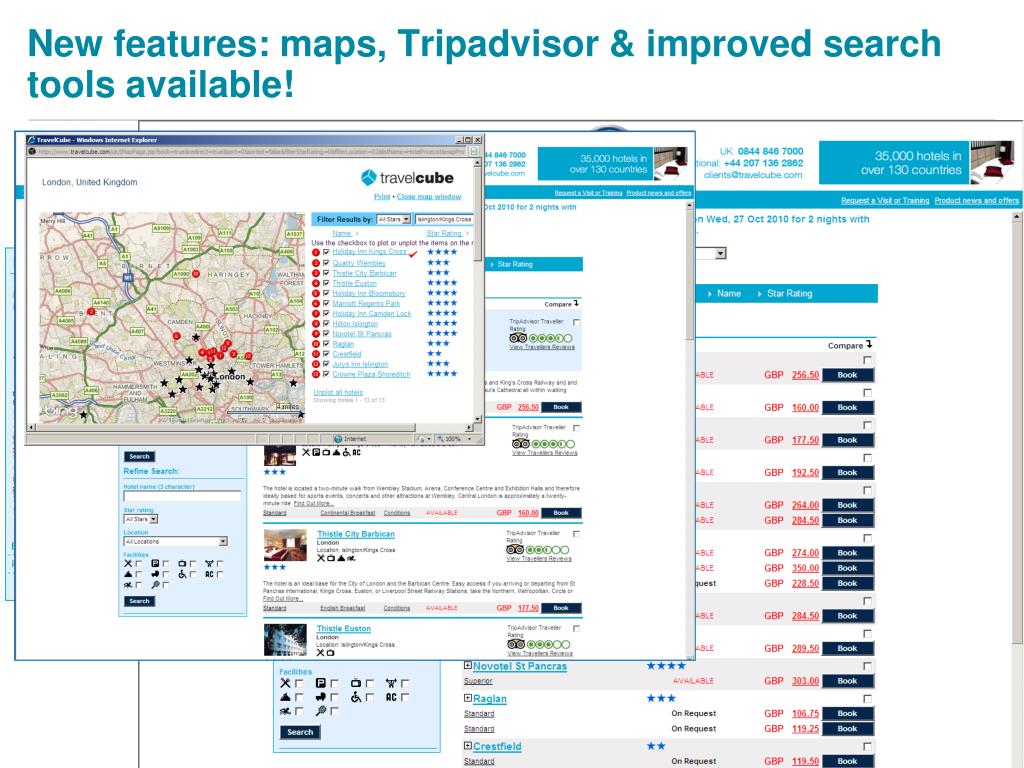Expand Crestfield hotel row
1024x768 pixels.
point(468,745)
